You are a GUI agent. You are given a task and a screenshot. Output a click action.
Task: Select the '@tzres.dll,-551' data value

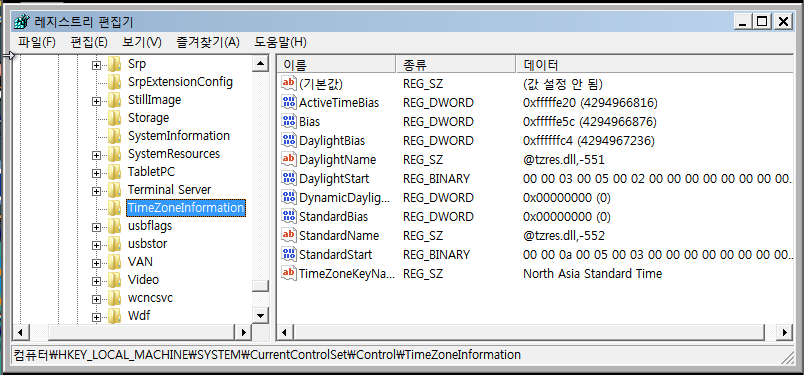pos(564,160)
